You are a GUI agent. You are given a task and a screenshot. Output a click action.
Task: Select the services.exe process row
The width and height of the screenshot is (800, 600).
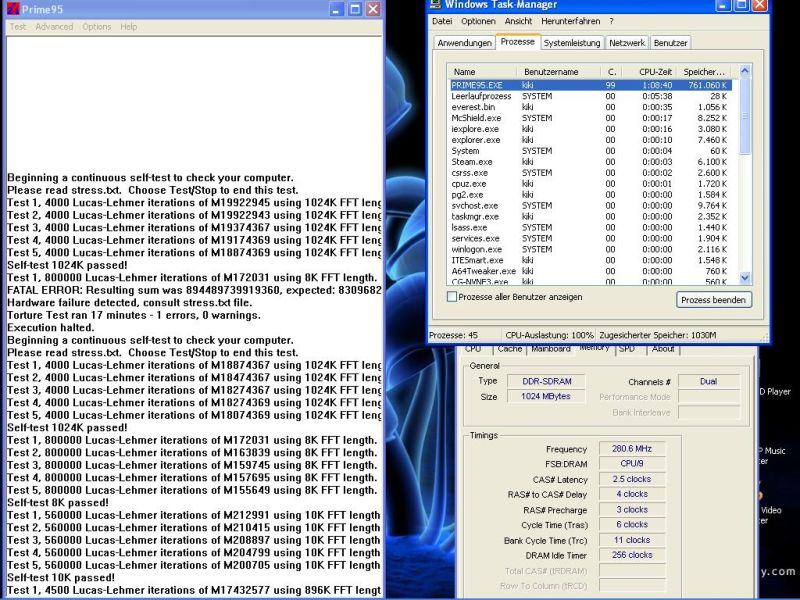point(590,239)
